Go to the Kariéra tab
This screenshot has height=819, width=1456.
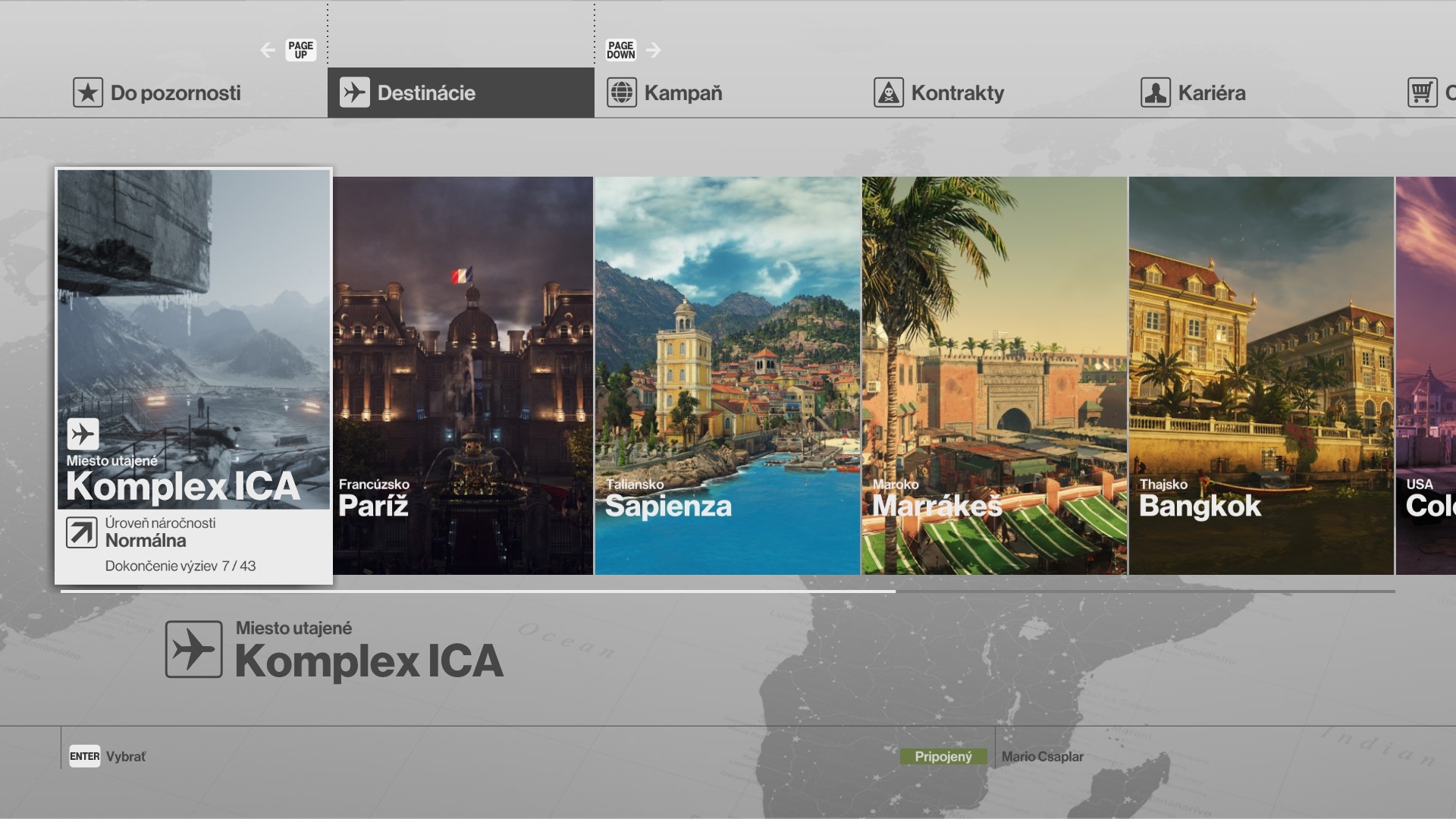[1262, 93]
